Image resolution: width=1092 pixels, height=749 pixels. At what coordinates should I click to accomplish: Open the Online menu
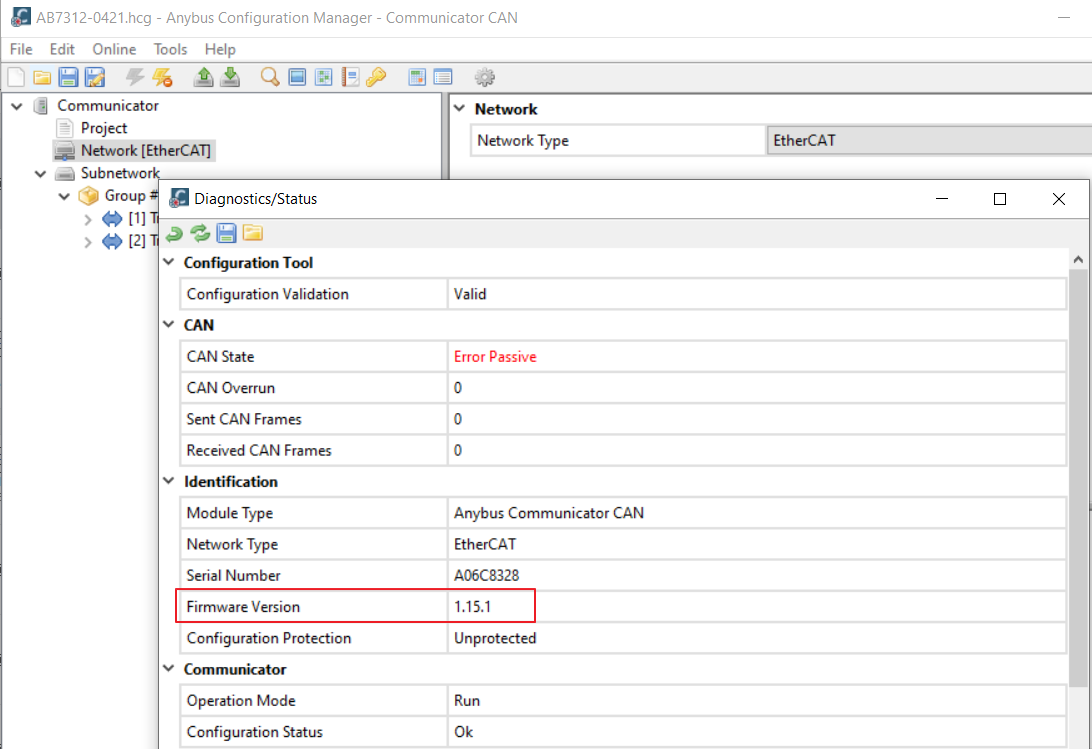[113, 48]
